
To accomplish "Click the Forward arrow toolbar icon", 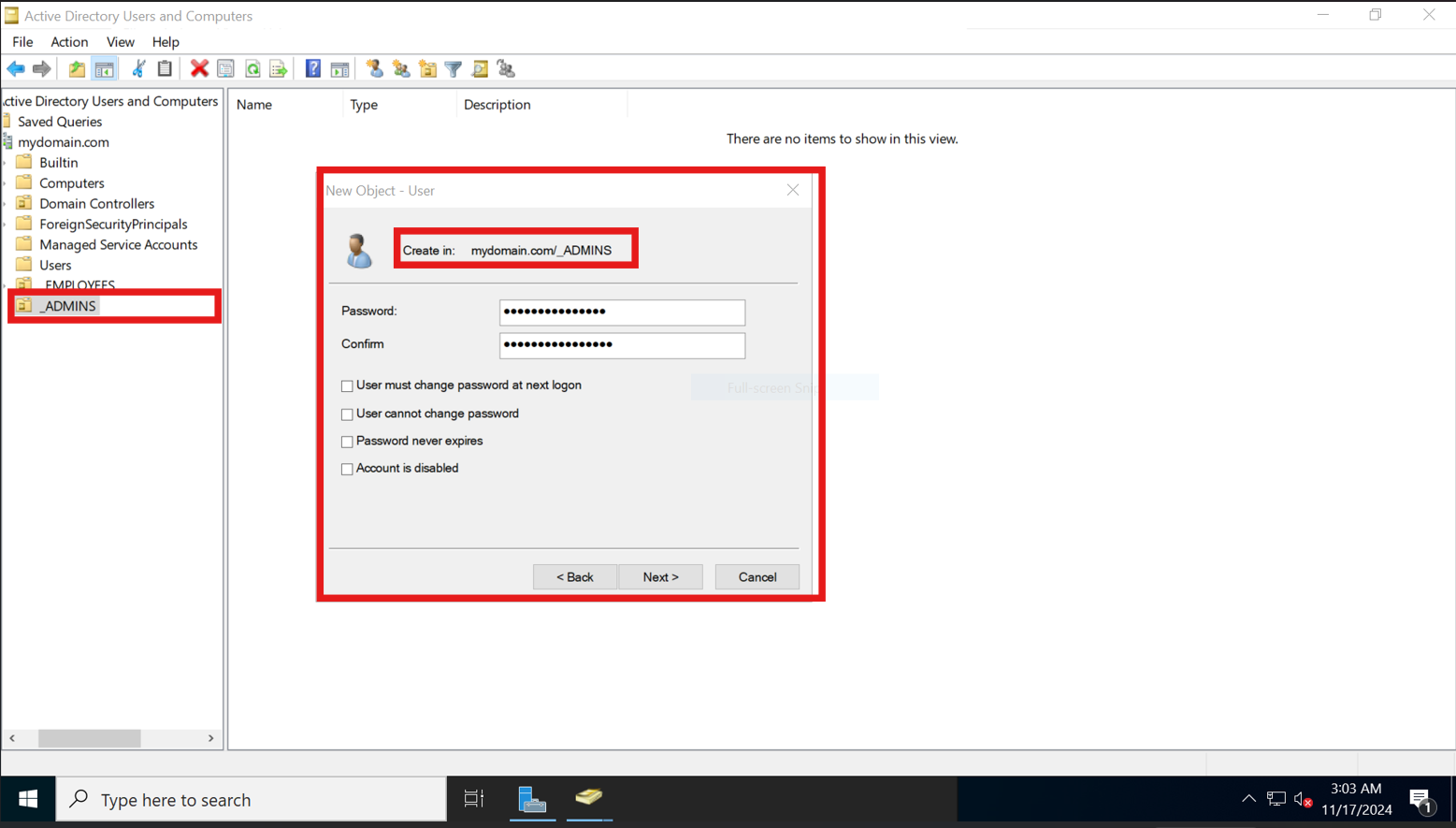I will 41,69.
